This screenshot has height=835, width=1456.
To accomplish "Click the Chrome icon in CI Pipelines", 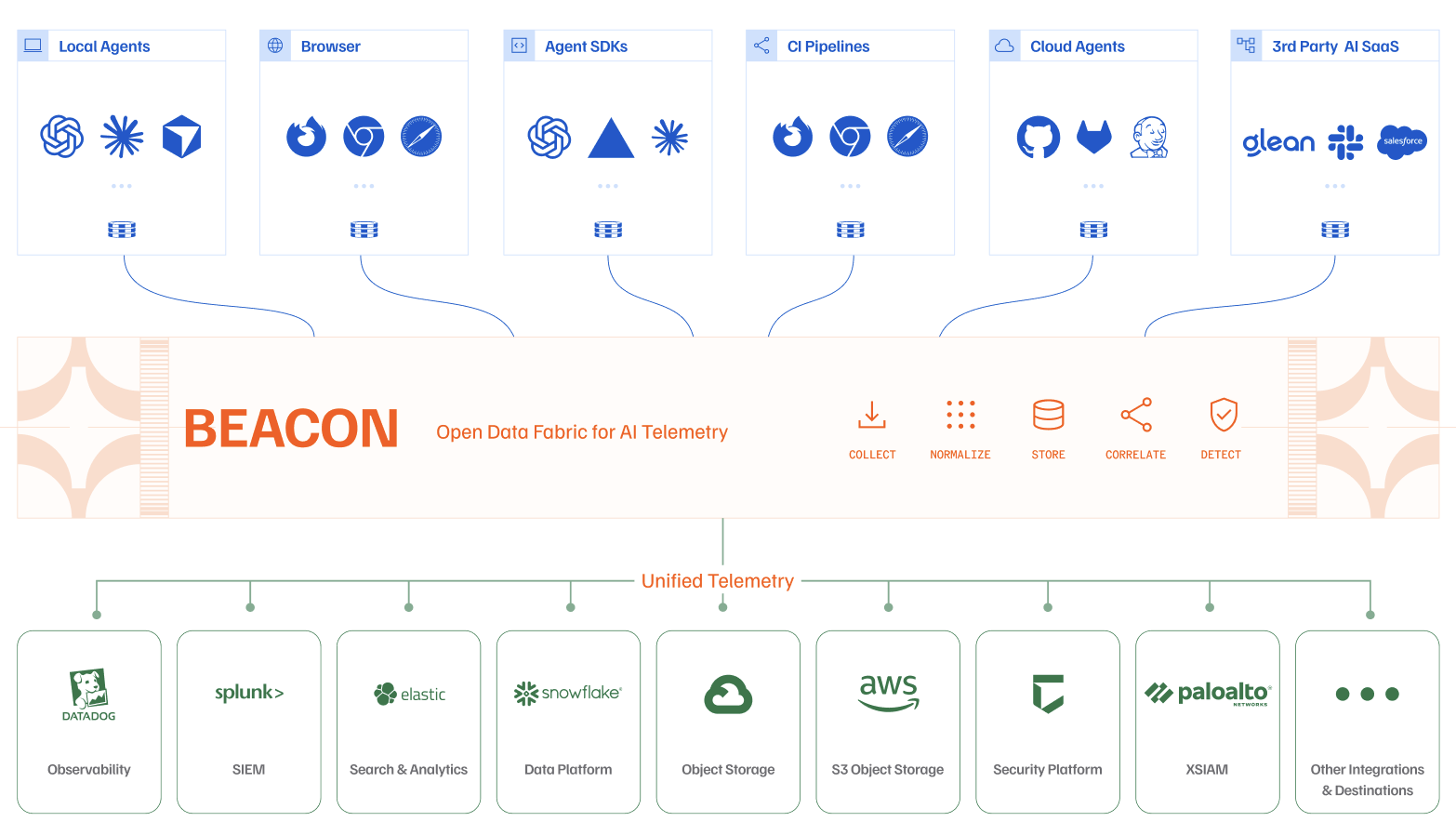I will (x=850, y=137).
